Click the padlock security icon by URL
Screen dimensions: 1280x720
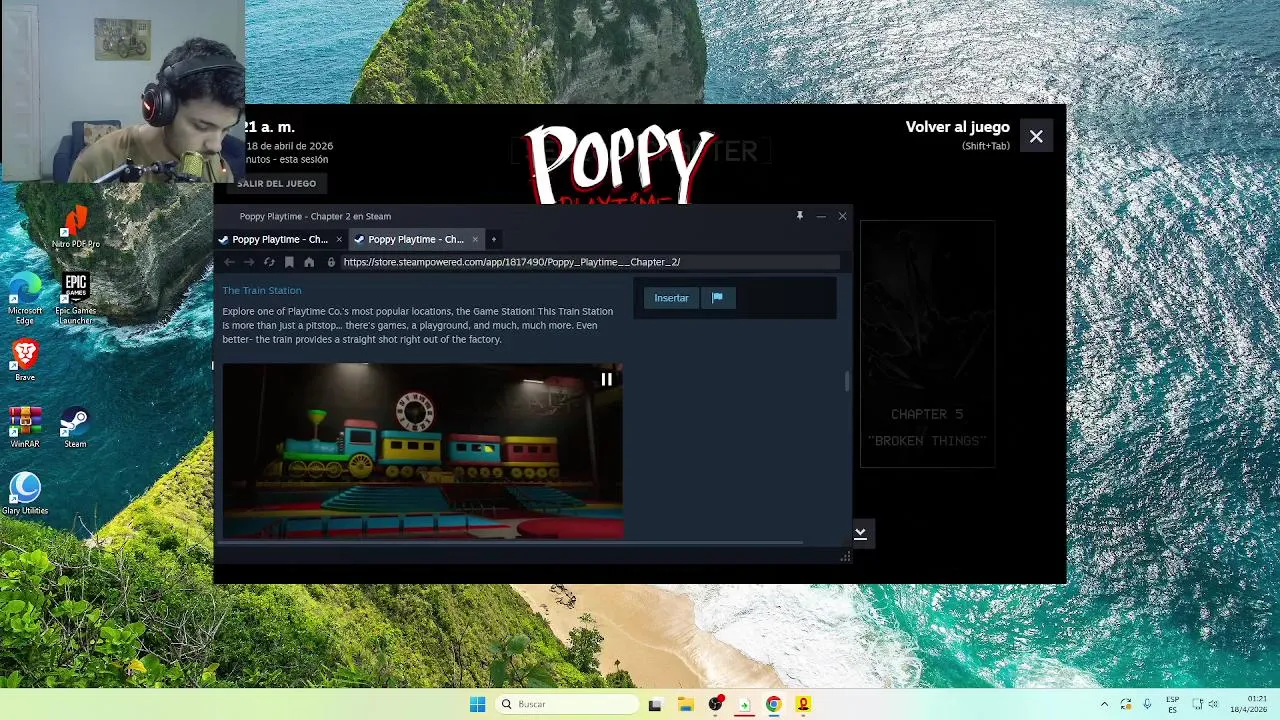331,262
